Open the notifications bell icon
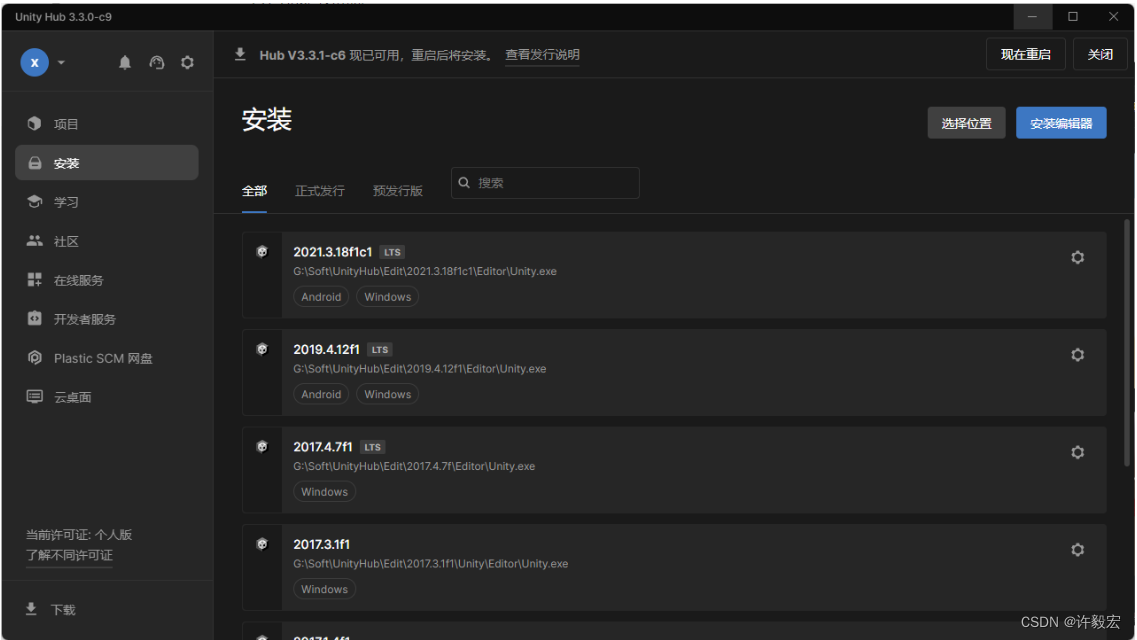 coord(125,62)
